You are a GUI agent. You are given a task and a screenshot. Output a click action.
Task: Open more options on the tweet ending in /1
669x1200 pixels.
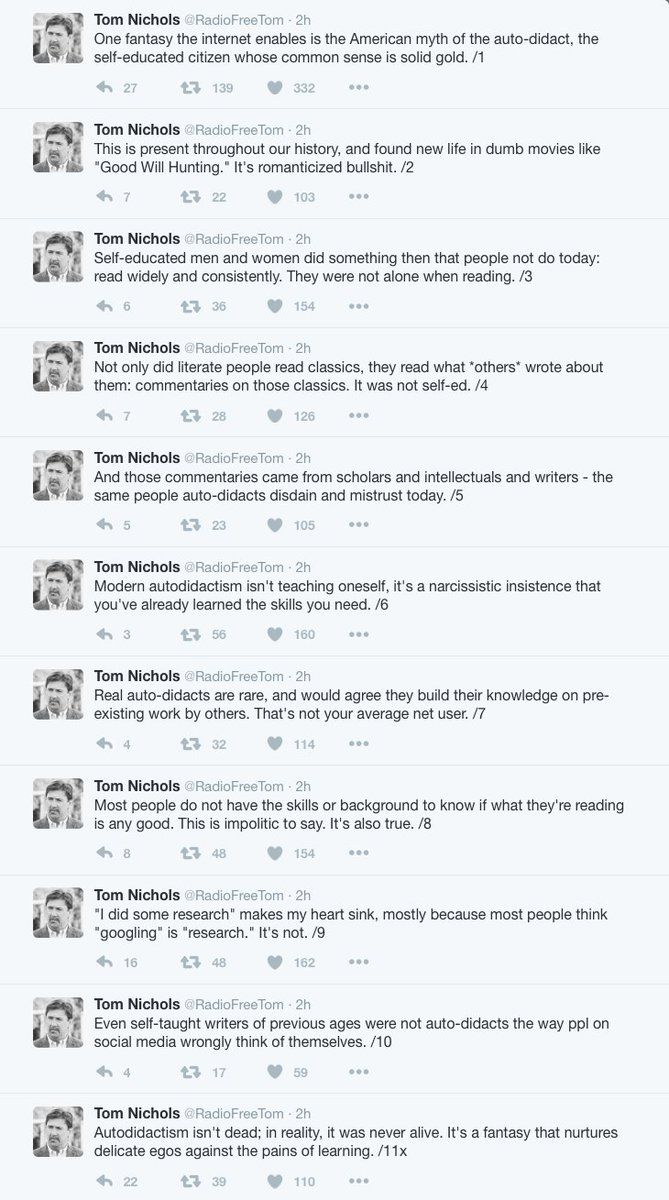pyautogui.click(x=358, y=88)
